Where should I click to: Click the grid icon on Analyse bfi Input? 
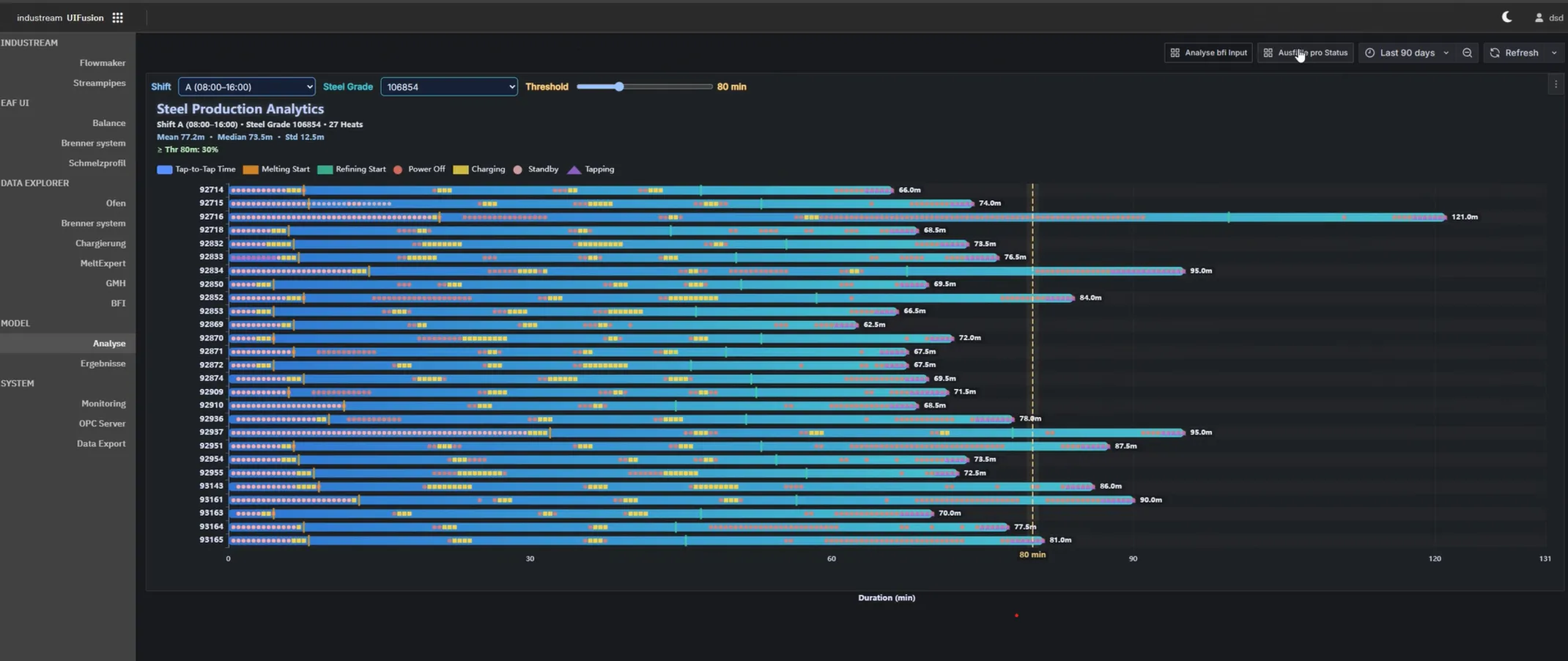[x=1175, y=53]
